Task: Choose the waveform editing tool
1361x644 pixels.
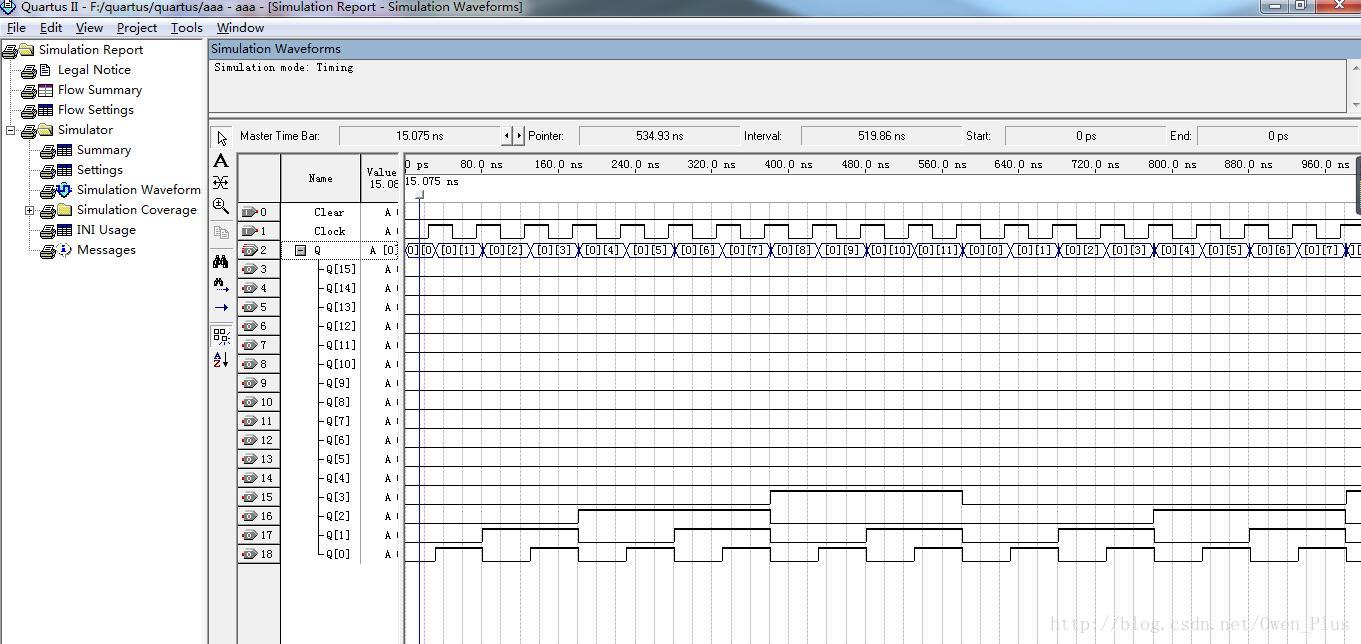Action: click(x=221, y=183)
